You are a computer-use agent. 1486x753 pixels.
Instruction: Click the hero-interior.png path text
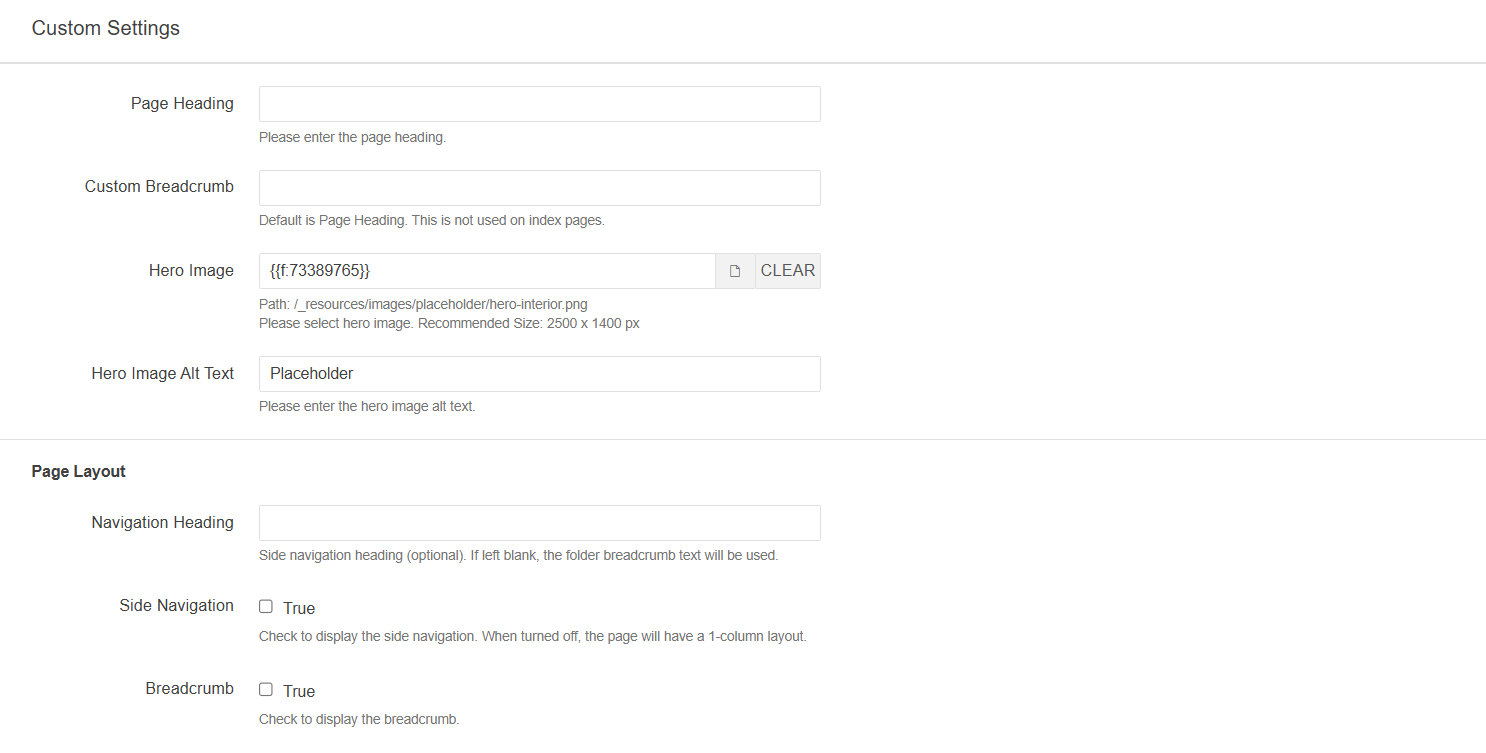(x=423, y=304)
